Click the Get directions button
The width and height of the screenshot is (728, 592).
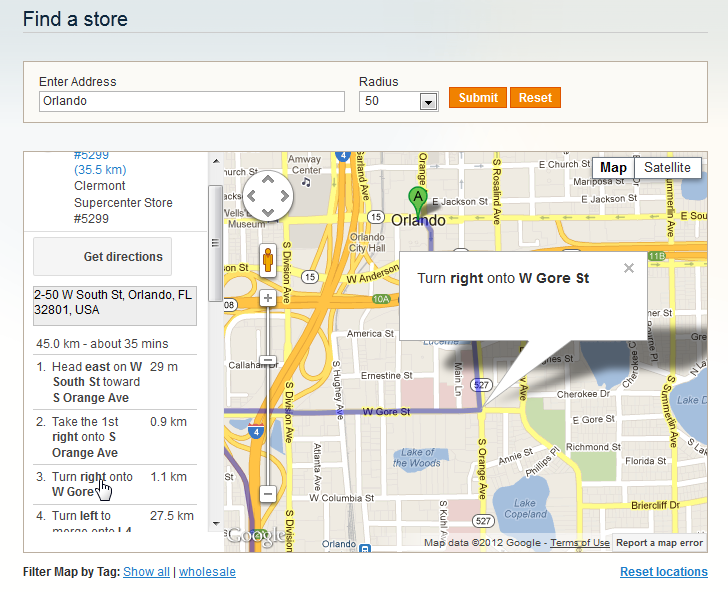point(103,257)
